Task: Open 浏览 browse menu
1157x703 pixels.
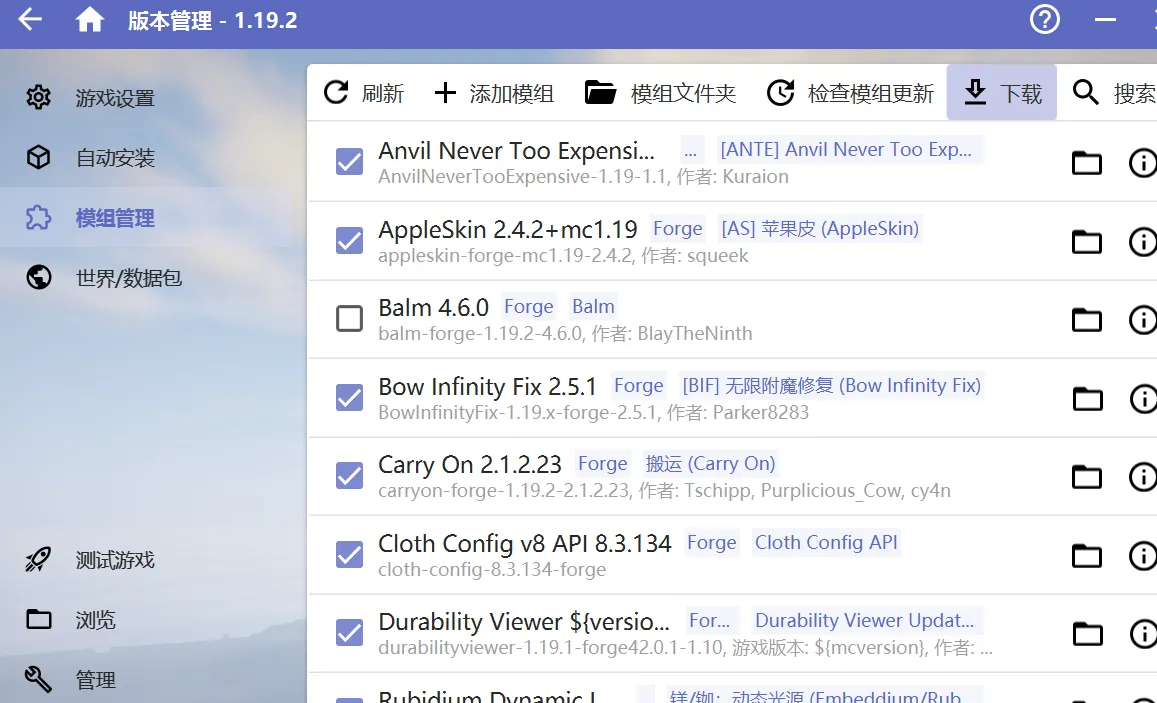Action: pyautogui.click(x=153, y=620)
